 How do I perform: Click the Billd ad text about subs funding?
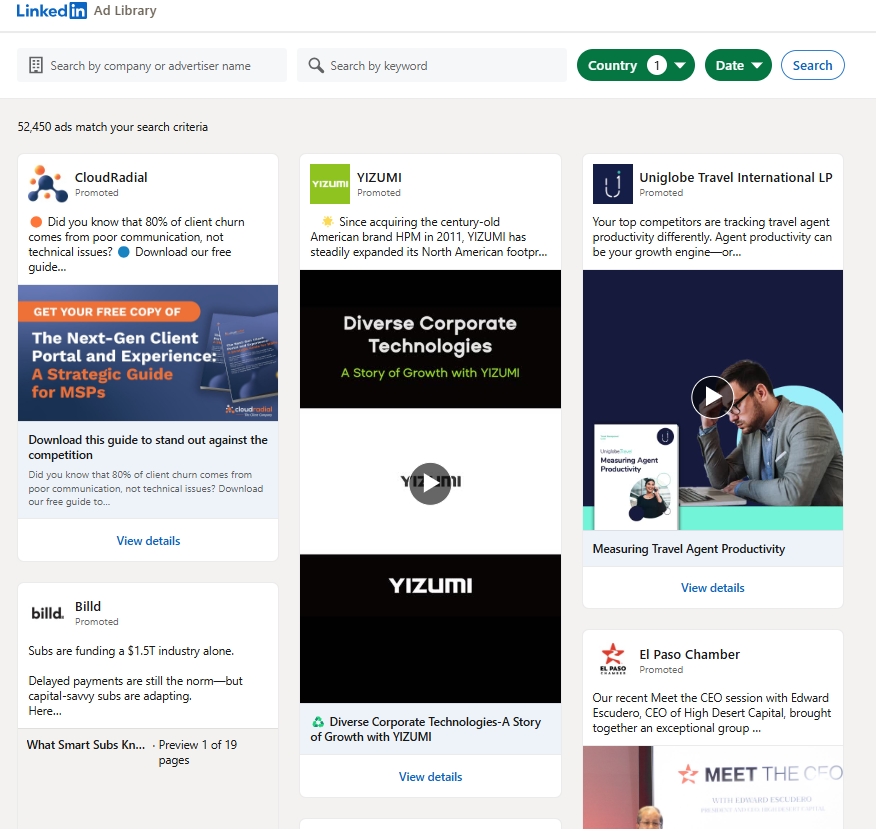pos(136,681)
